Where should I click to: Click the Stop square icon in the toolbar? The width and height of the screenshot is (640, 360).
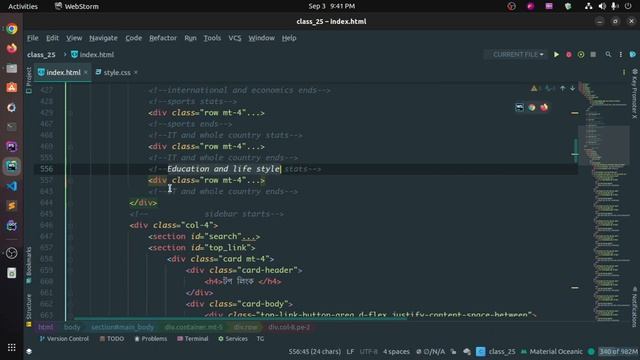point(593,55)
